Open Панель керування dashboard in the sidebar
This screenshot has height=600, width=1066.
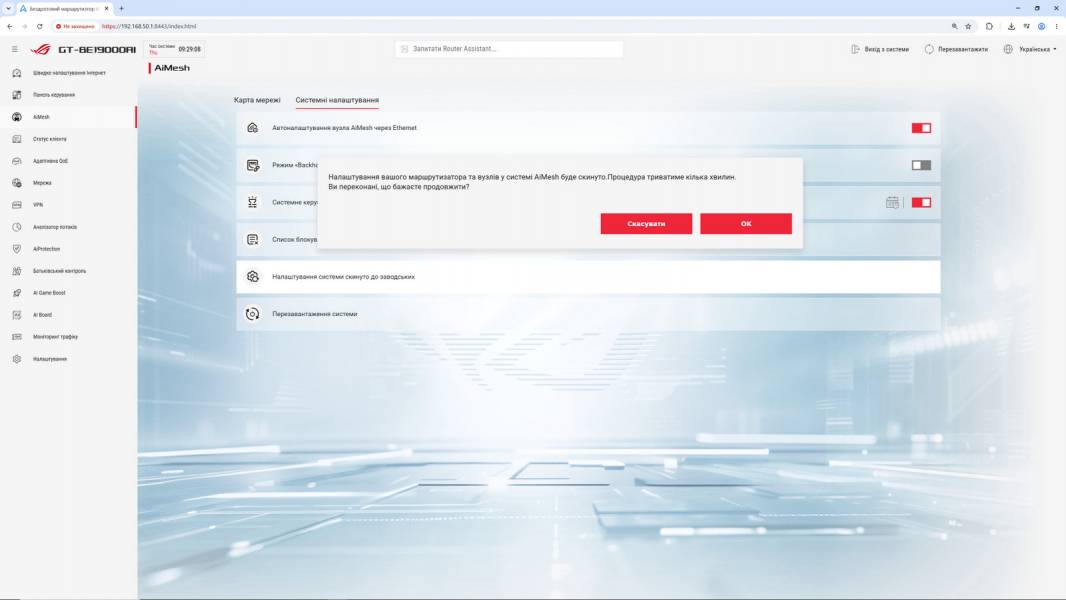69,95
